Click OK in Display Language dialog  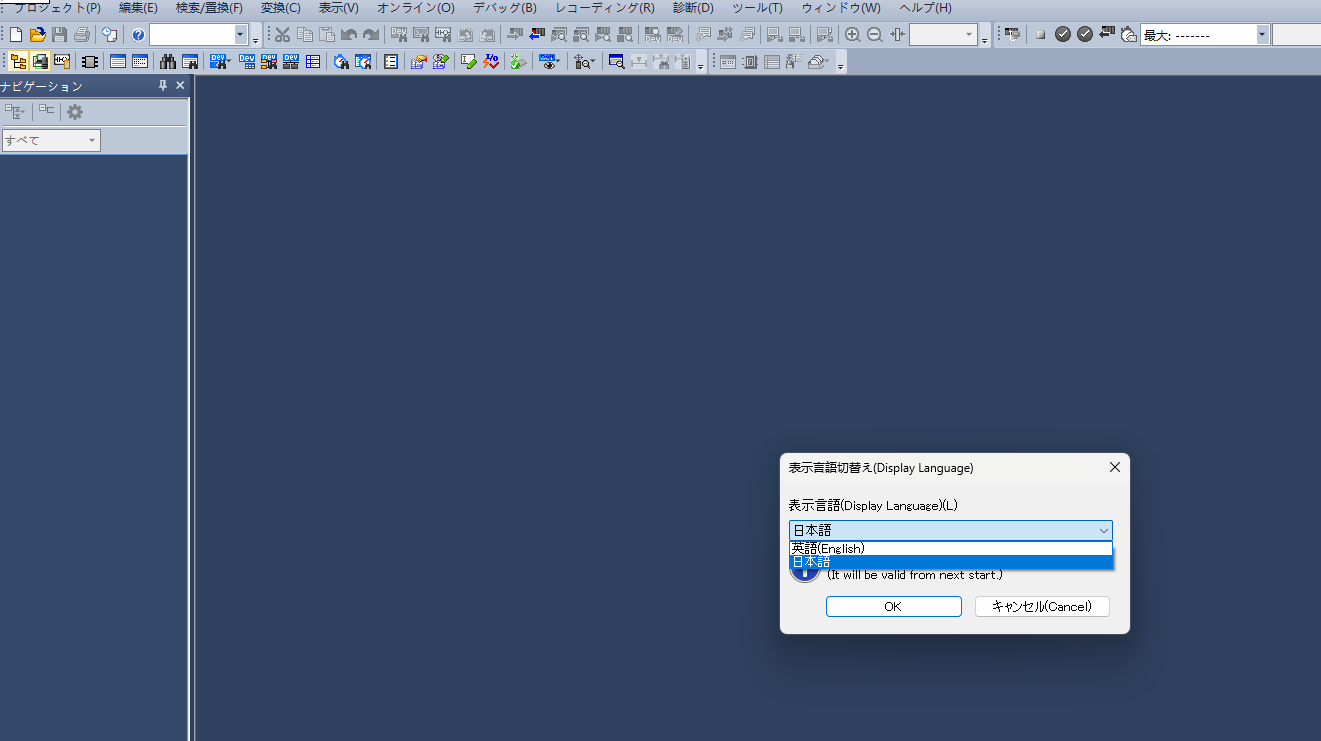(893, 607)
